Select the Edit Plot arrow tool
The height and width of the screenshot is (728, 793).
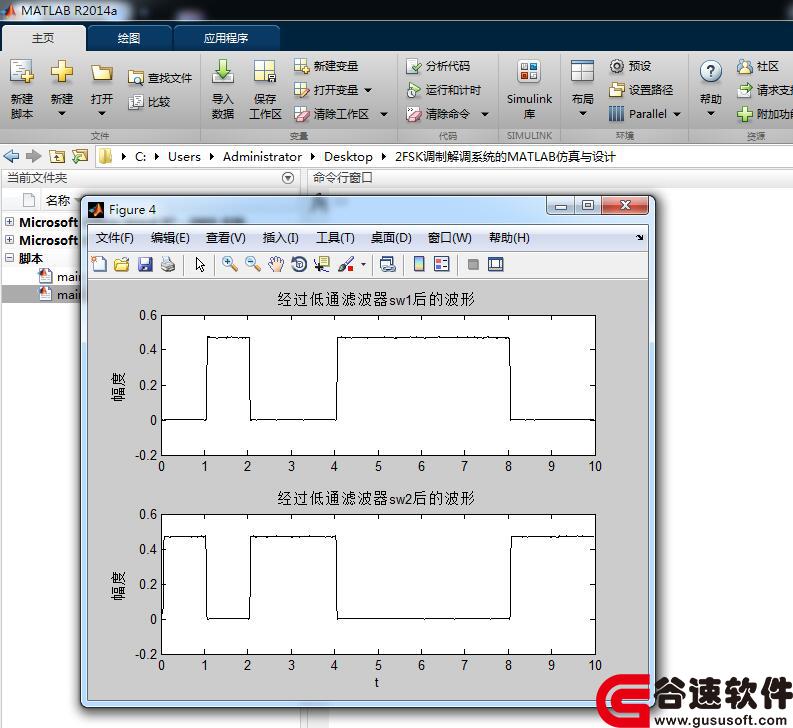[x=200, y=264]
